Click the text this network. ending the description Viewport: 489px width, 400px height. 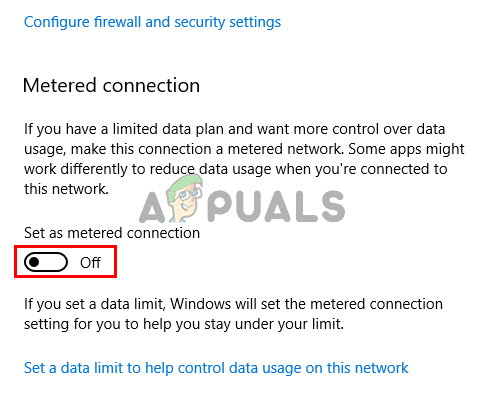pyautogui.click(x=66, y=189)
